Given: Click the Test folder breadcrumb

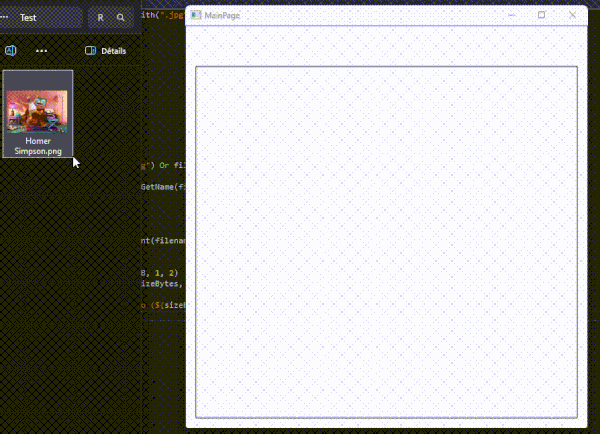Looking at the screenshot, I should 28,18.
